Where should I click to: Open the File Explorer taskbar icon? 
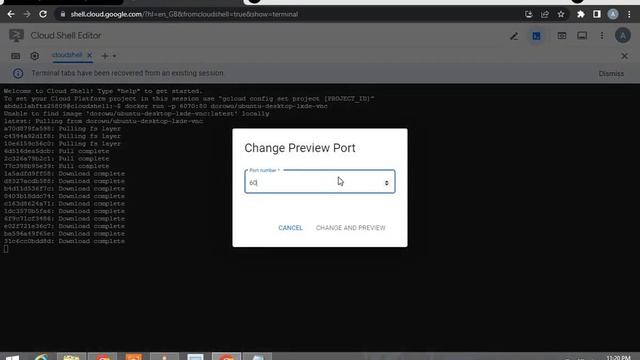click(71, 357)
